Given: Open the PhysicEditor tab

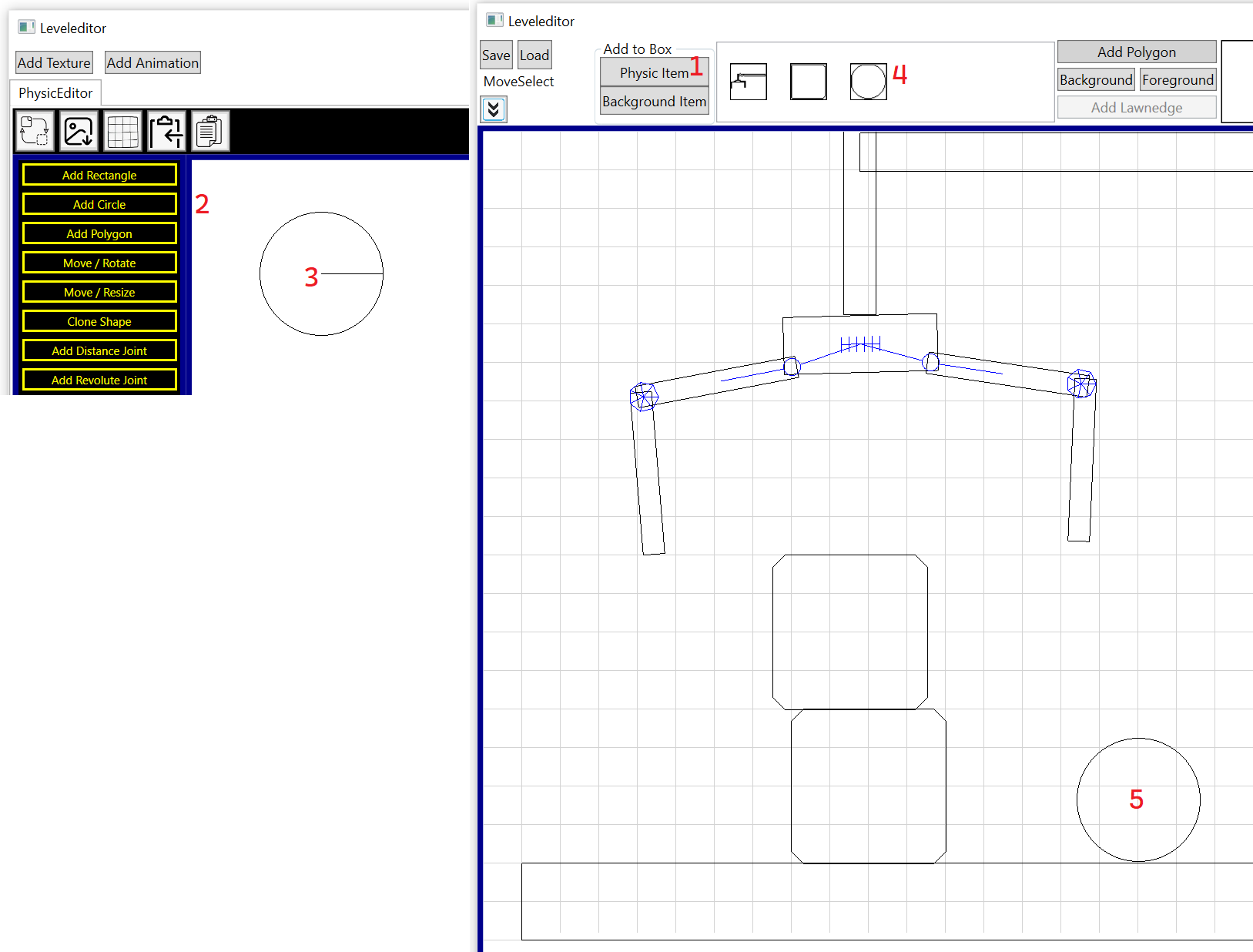Looking at the screenshot, I should (x=55, y=93).
